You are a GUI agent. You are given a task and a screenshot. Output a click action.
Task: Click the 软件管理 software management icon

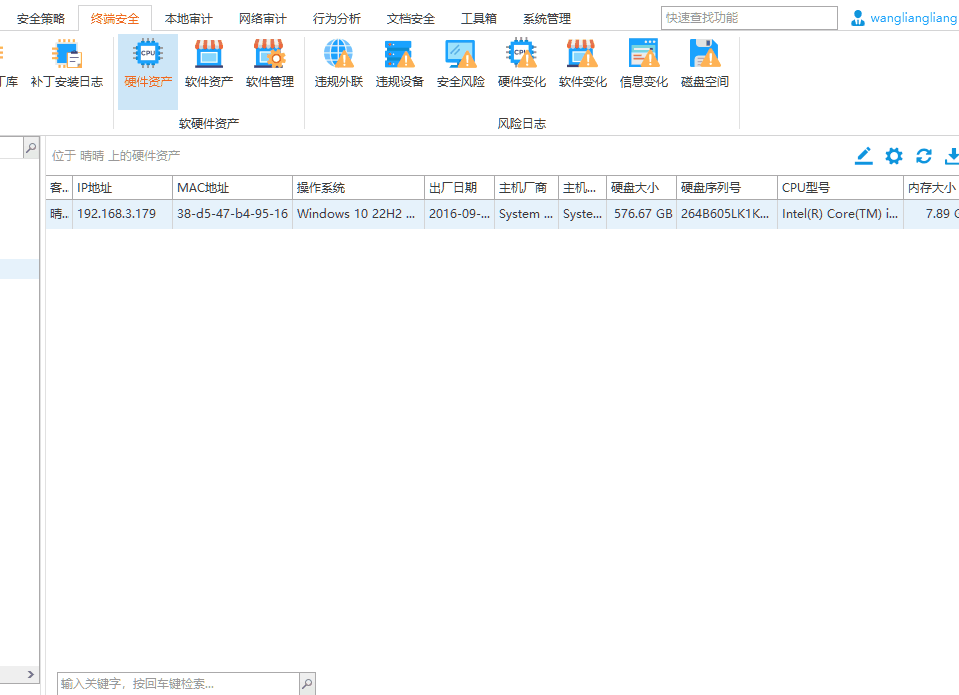pyautogui.click(x=270, y=64)
